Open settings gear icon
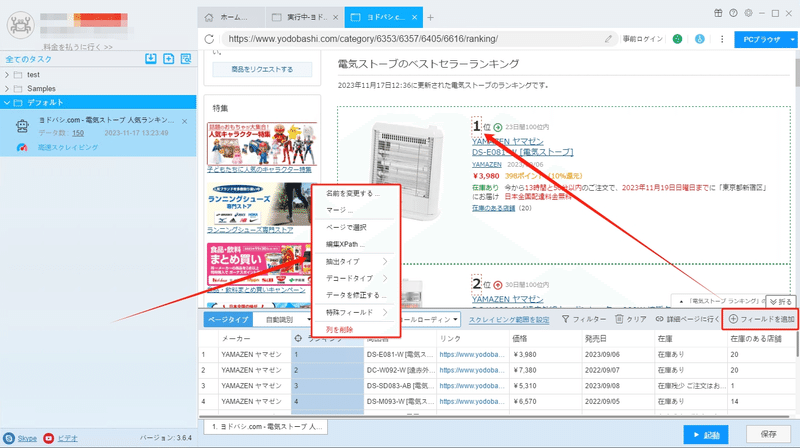Image resolution: width=800 pixels, height=448 pixels. click(x=748, y=13)
